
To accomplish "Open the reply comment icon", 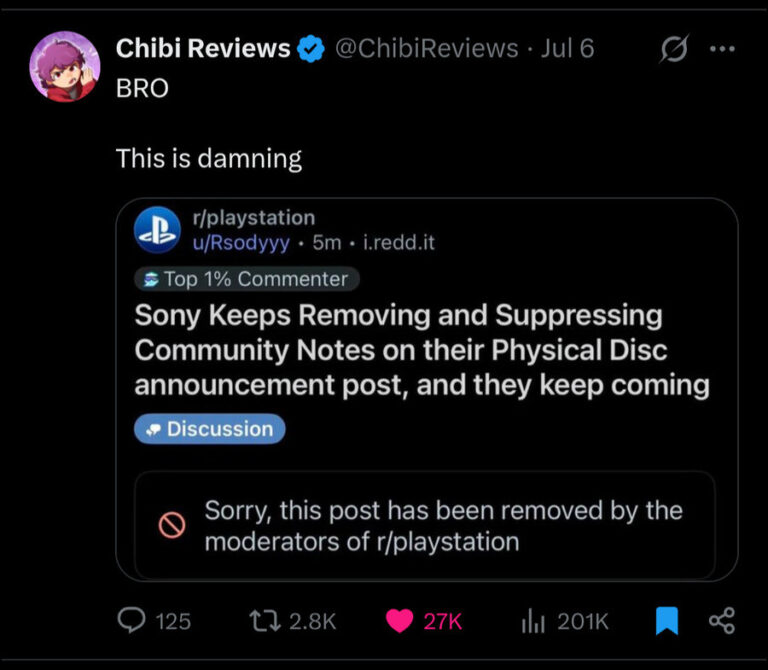I will 131,620.
